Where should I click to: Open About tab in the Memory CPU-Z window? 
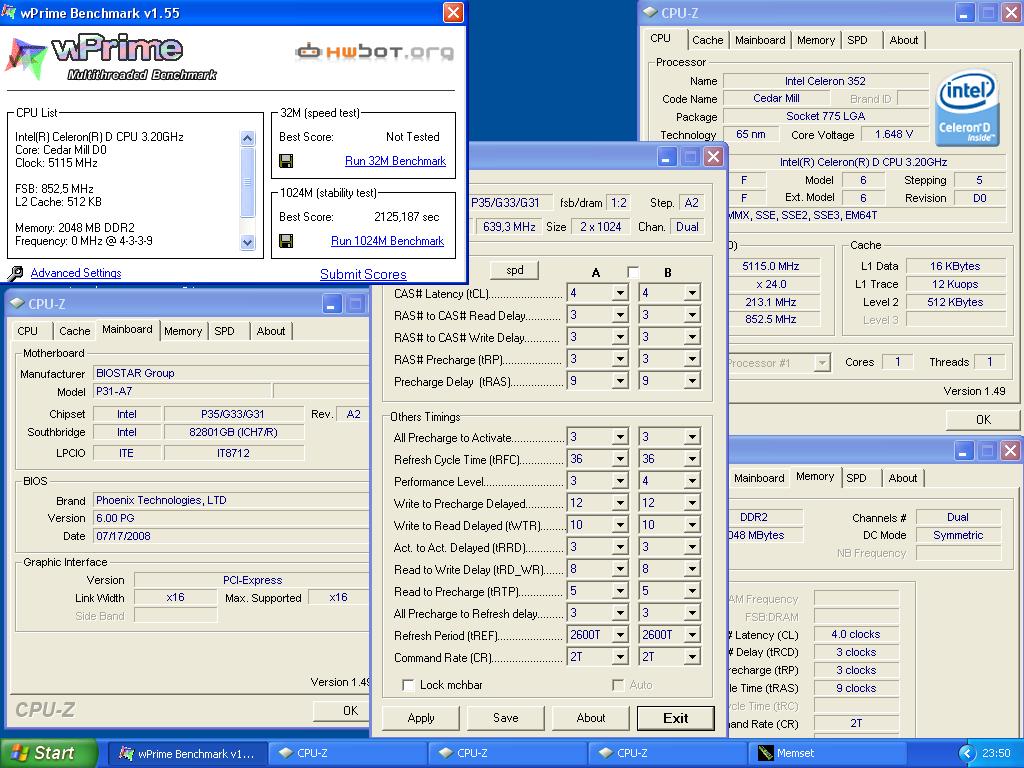[x=903, y=478]
